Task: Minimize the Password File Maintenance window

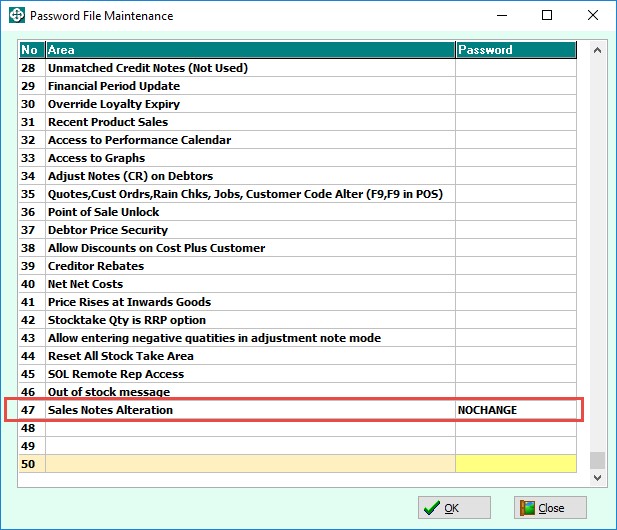Action: 502,15
